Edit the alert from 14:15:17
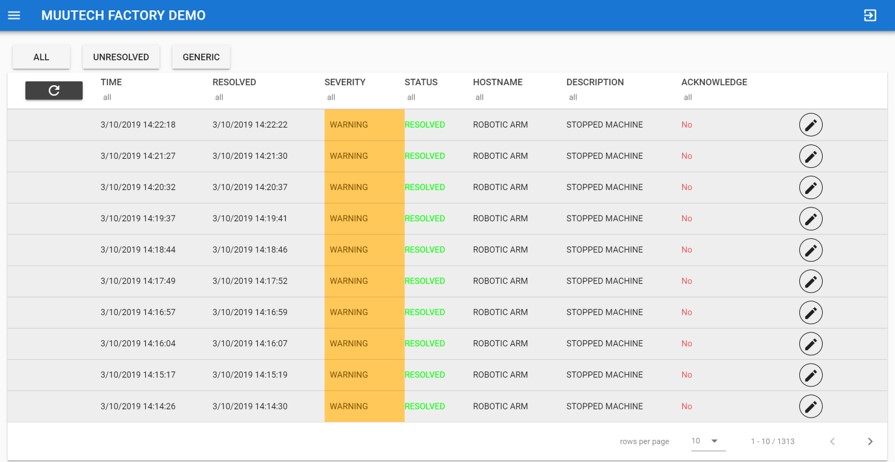 tap(811, 375)
